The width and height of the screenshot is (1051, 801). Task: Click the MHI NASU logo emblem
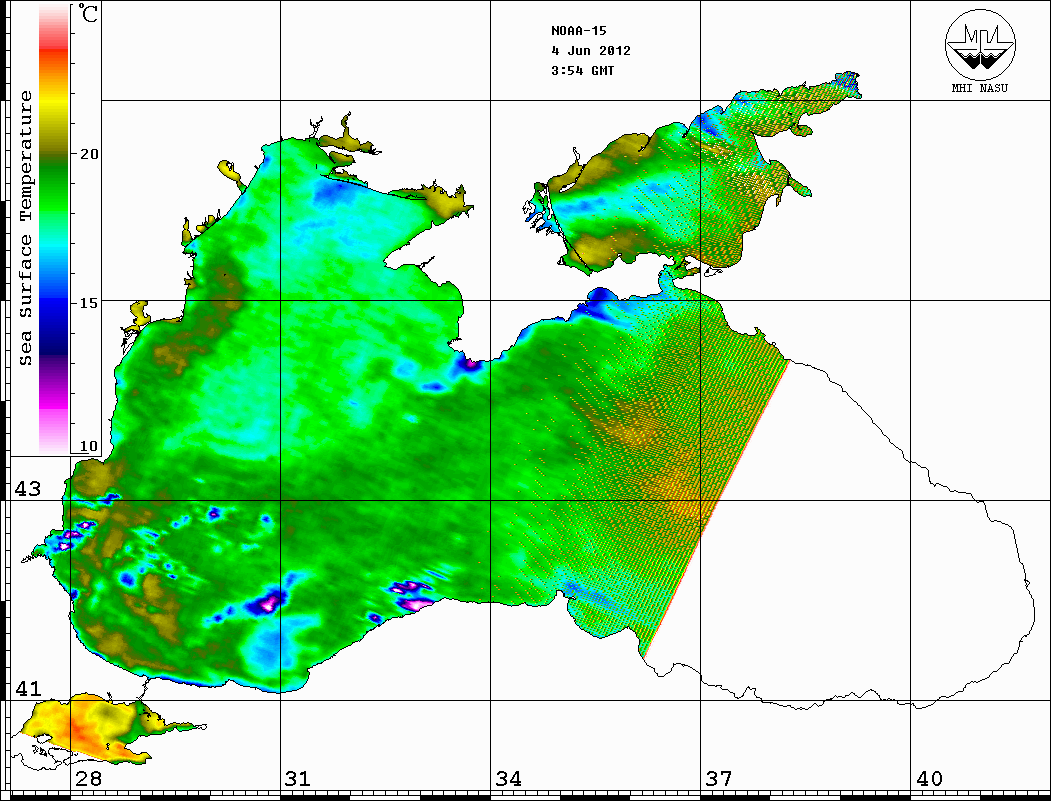980,44
